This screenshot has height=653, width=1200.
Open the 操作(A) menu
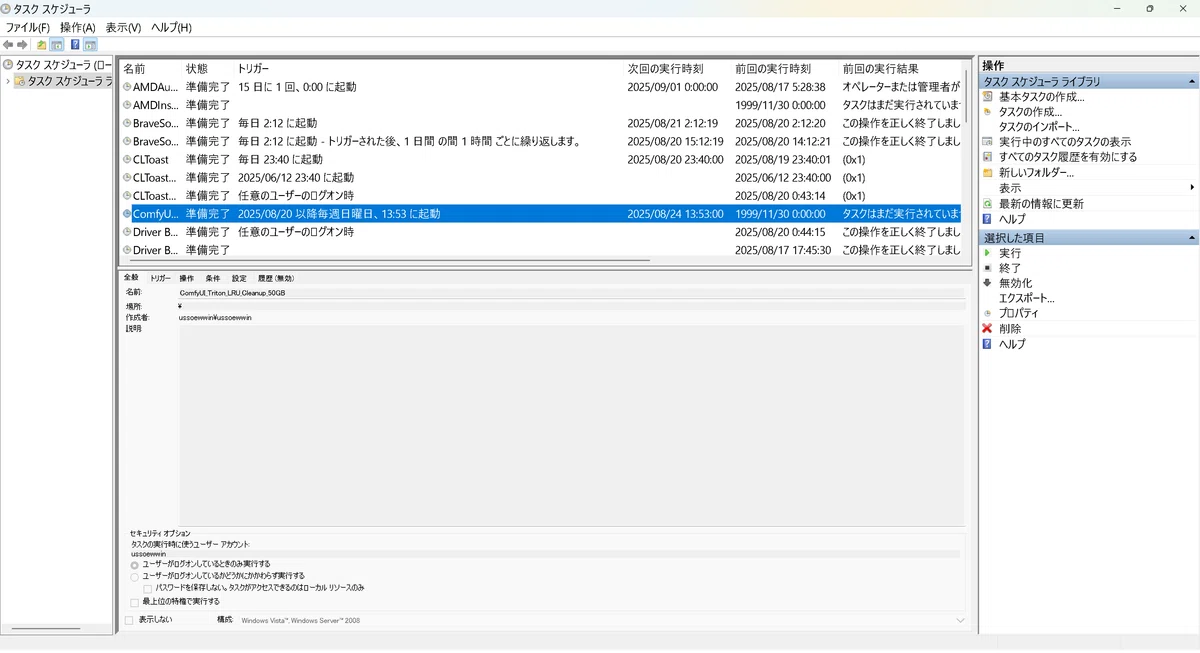[77, 28]
